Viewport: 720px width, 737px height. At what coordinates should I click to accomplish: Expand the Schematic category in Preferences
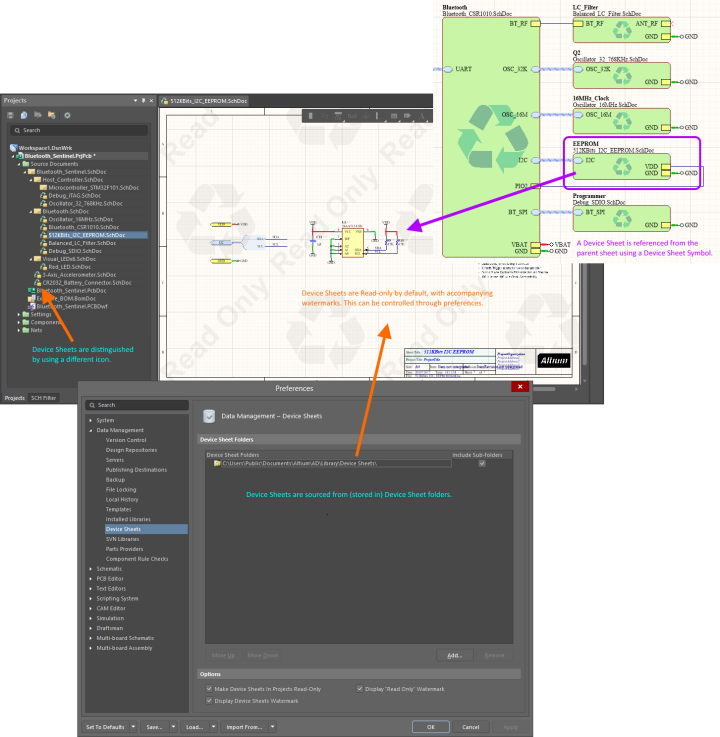click(x=91, y=569)
